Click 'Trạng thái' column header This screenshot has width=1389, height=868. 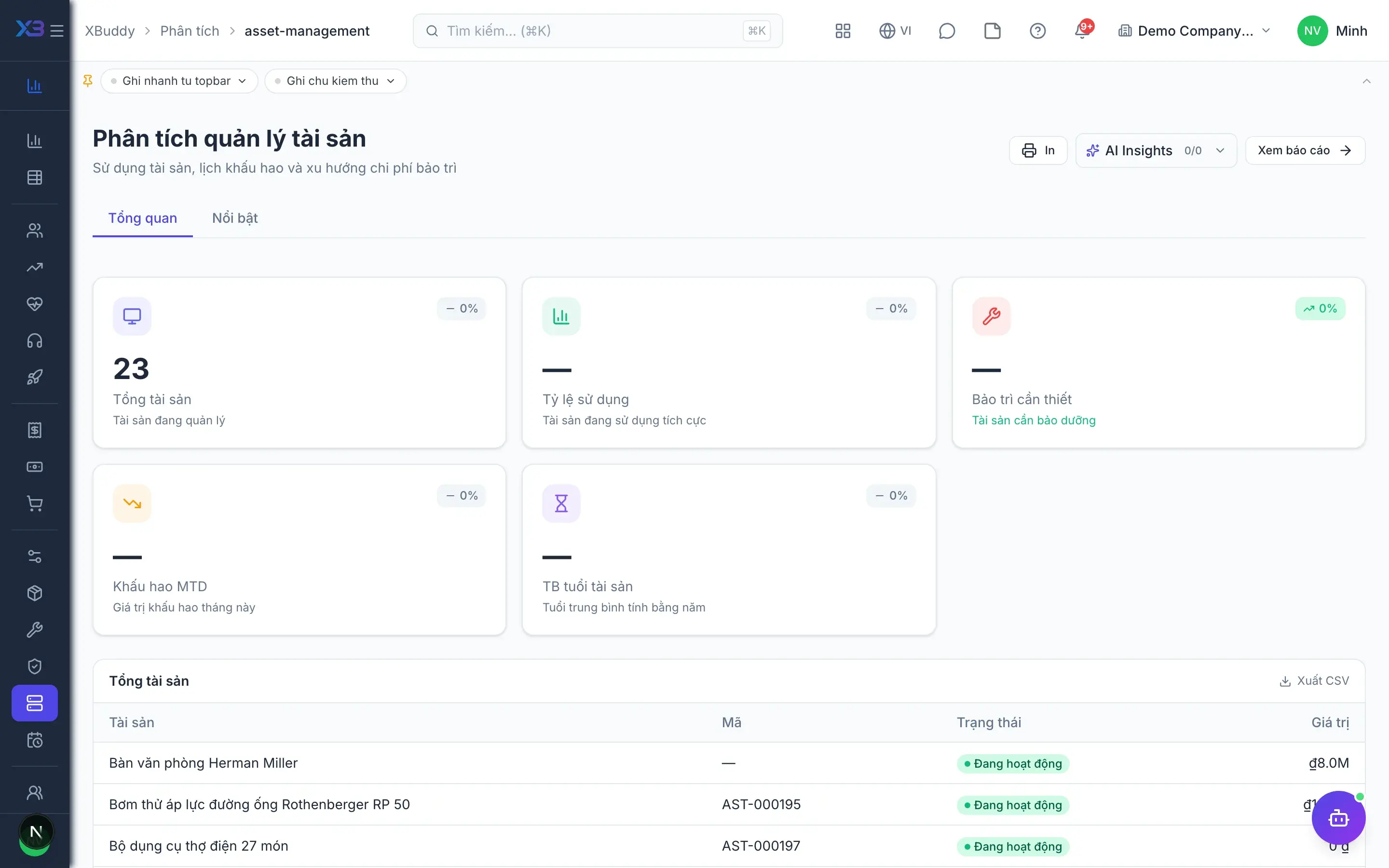click(x=988, y=722)
